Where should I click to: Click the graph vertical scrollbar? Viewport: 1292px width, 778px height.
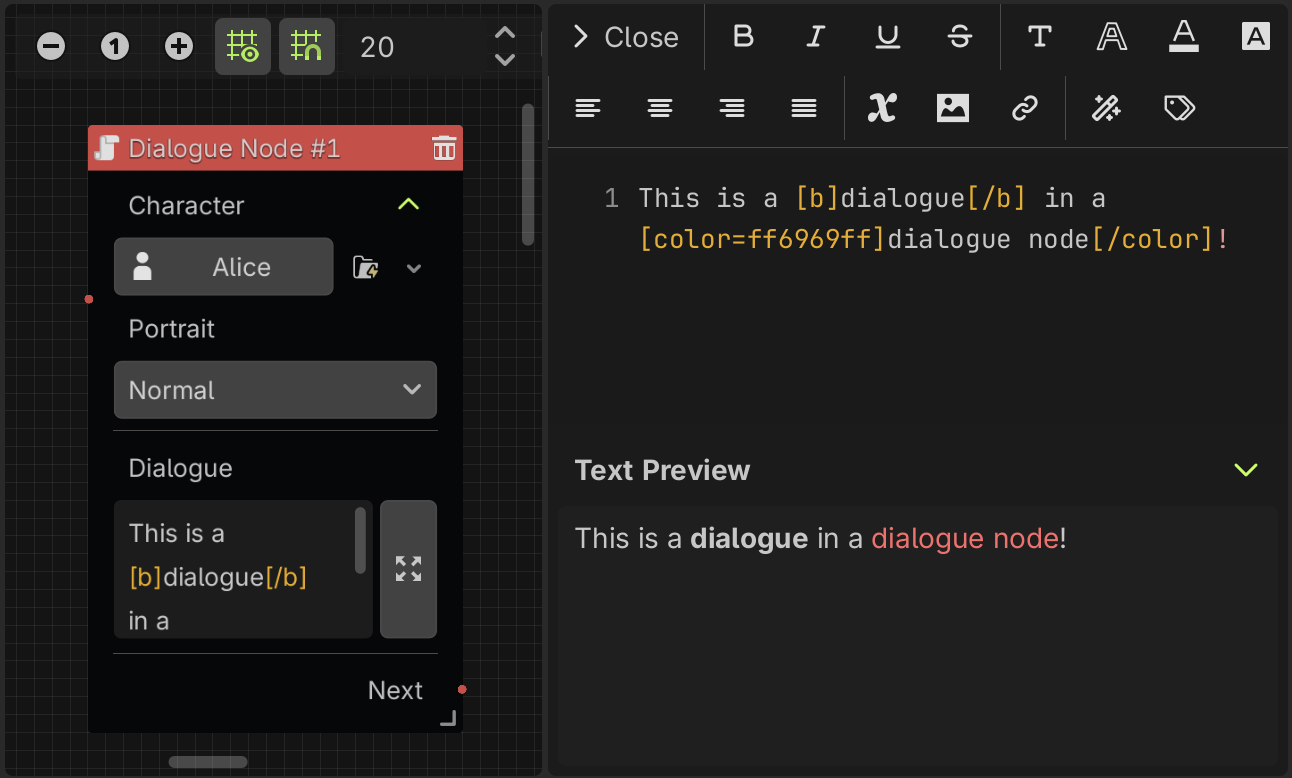click(528, 175)
